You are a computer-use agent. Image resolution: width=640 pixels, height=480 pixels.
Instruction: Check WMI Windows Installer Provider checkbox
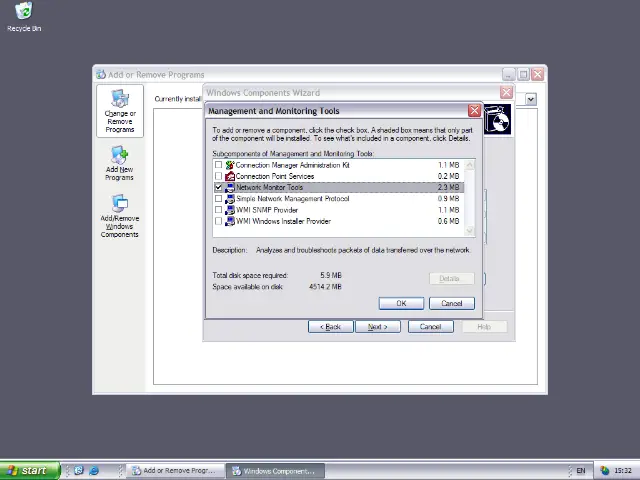(x=218, y=221)
